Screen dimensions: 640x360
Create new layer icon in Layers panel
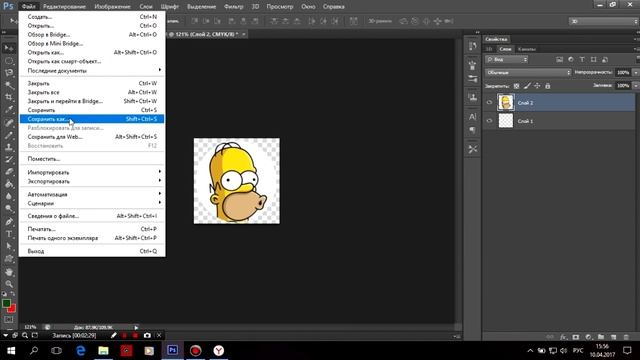[x=613, y=337]
